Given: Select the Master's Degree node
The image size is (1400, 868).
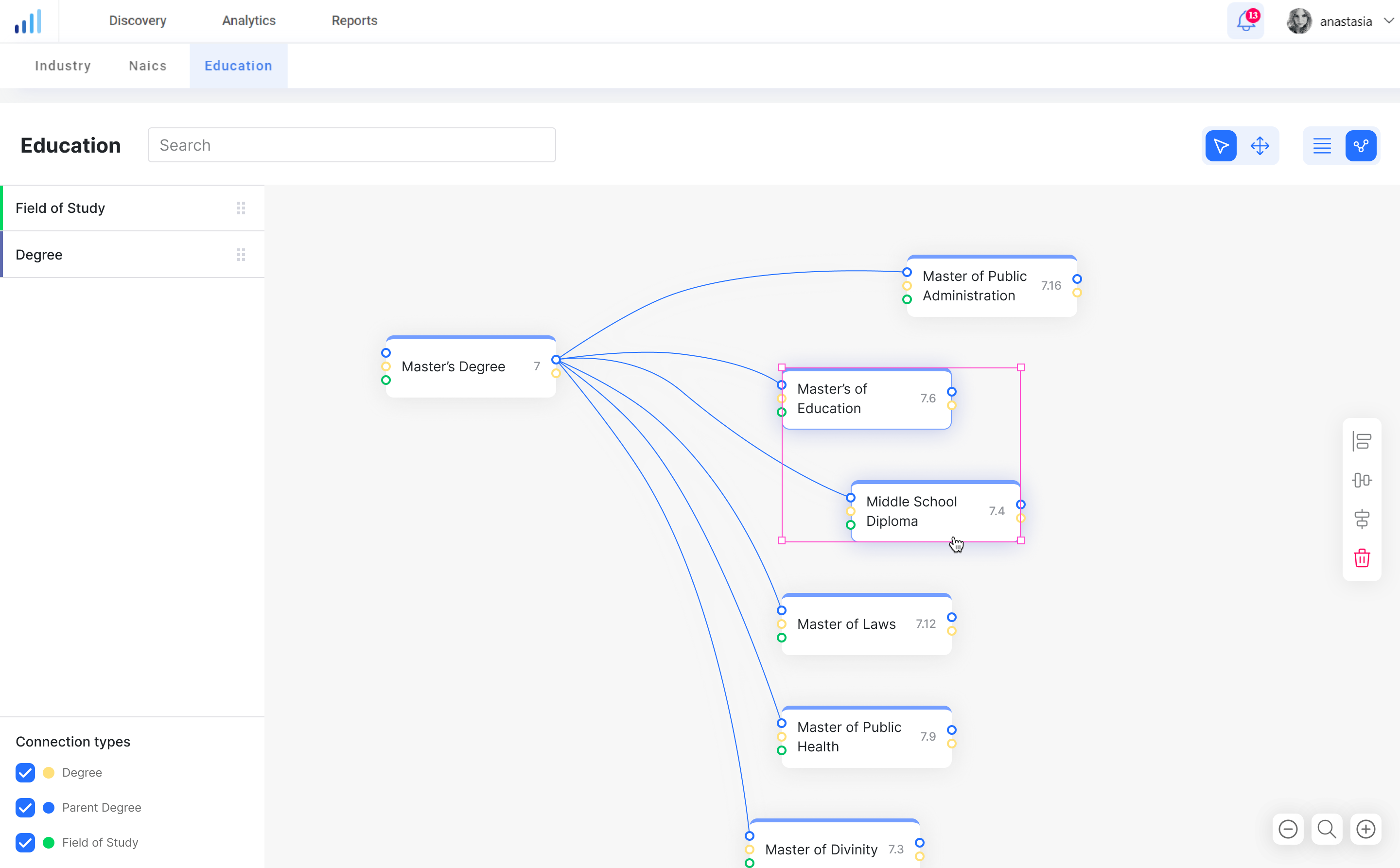Looking at the screenshot, I should pos(471,366).
